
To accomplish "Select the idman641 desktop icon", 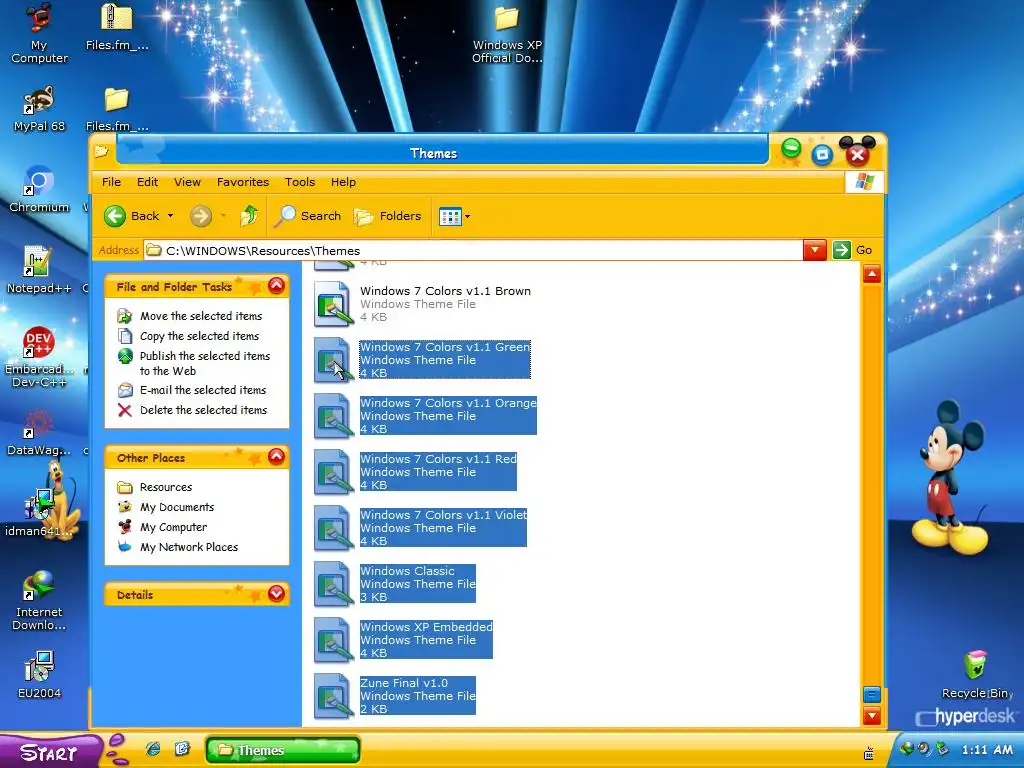I will click(x=39, y=513).
